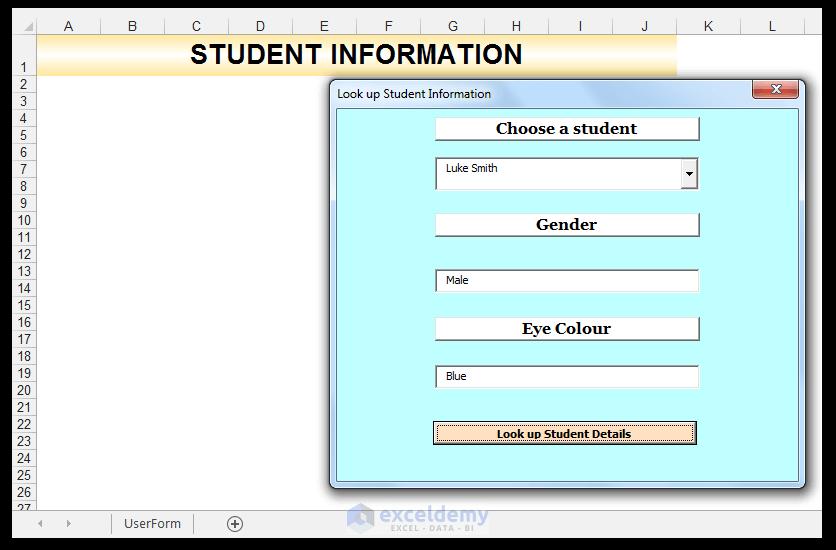Click the STUDENT INFORMATION title cell
Screen dimensions: 836x550
click(357, 55)
